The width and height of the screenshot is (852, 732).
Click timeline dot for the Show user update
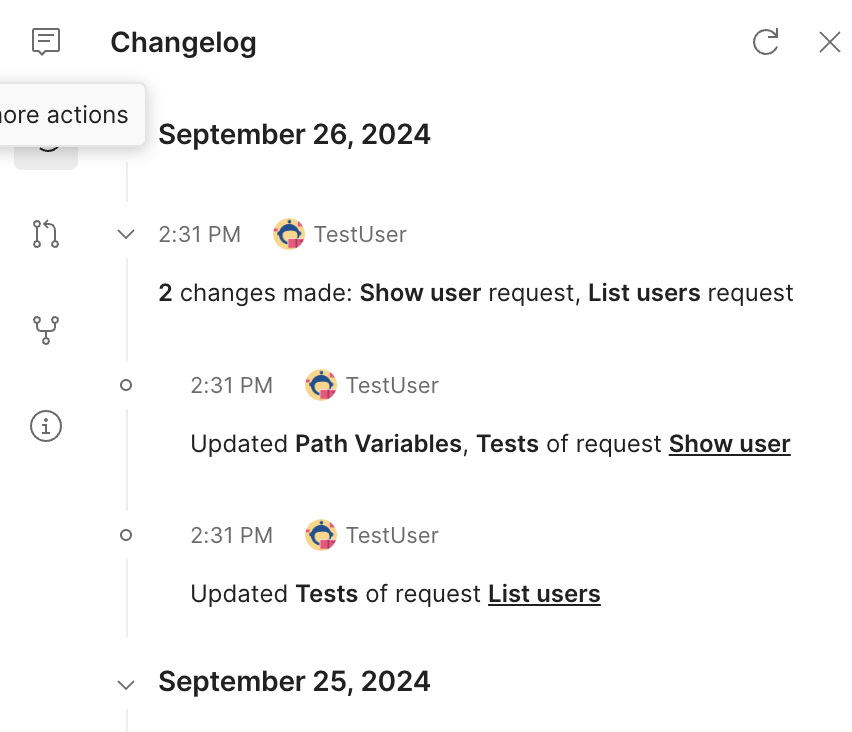pos(126,385)
